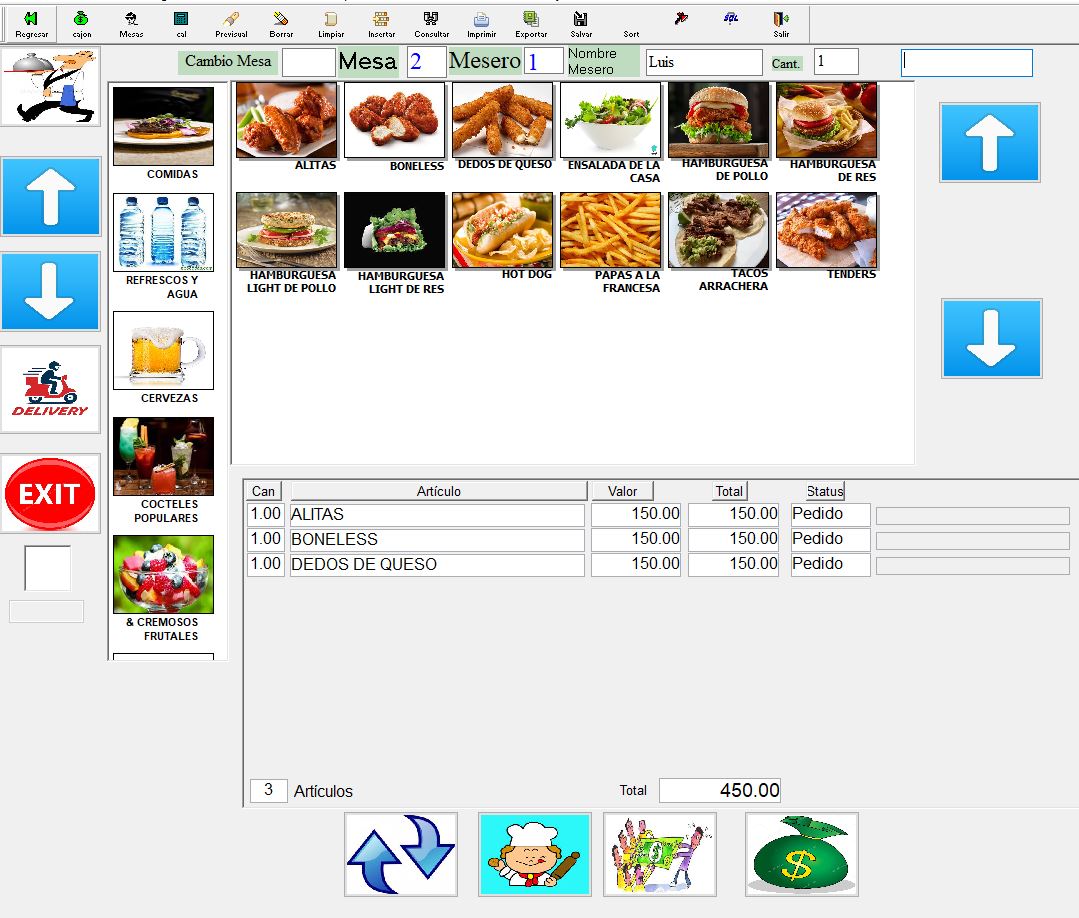Screen dimensions: 1079x918
Task: Click the down arrow beside the category list
Action: tap(51, 291)
